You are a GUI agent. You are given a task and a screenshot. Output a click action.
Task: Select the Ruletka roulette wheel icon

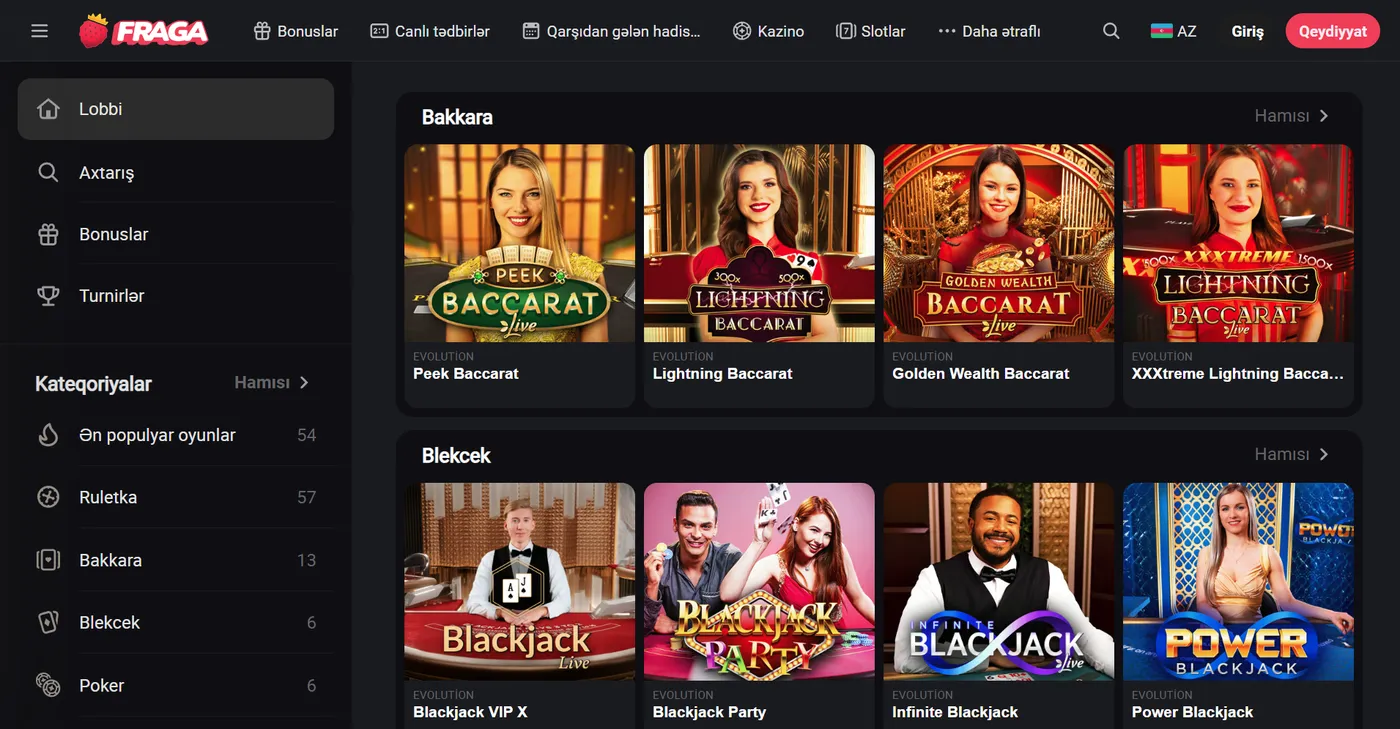pos(48,497)
